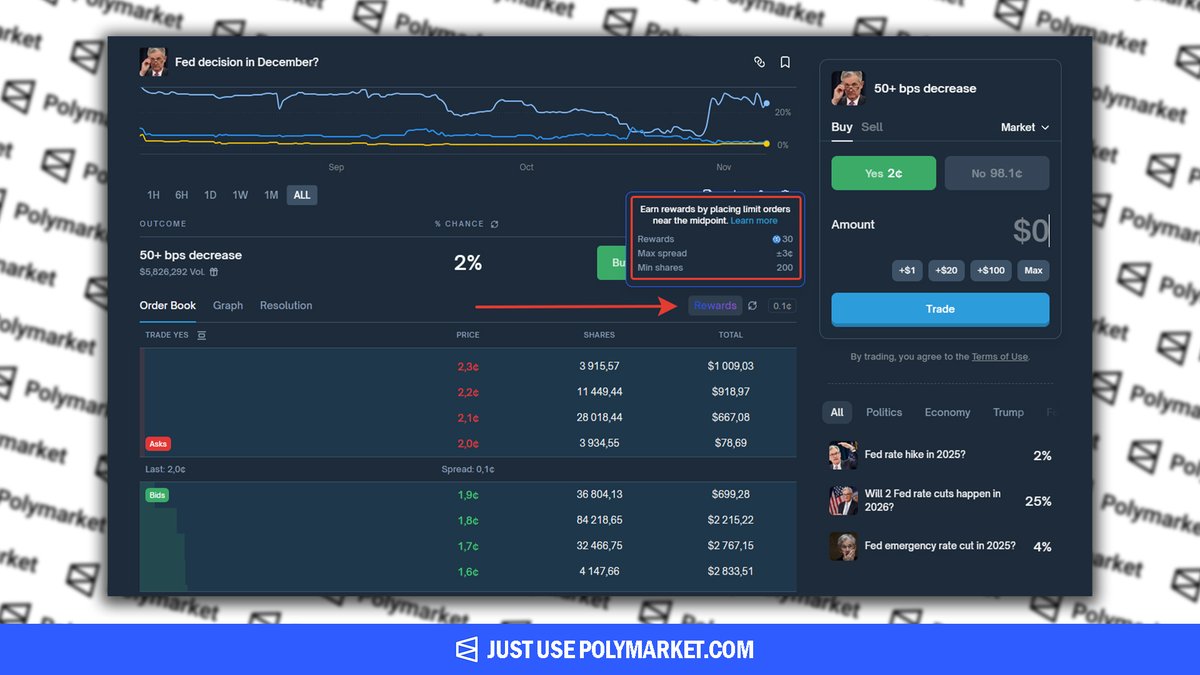Set amount to Max

1034,270
